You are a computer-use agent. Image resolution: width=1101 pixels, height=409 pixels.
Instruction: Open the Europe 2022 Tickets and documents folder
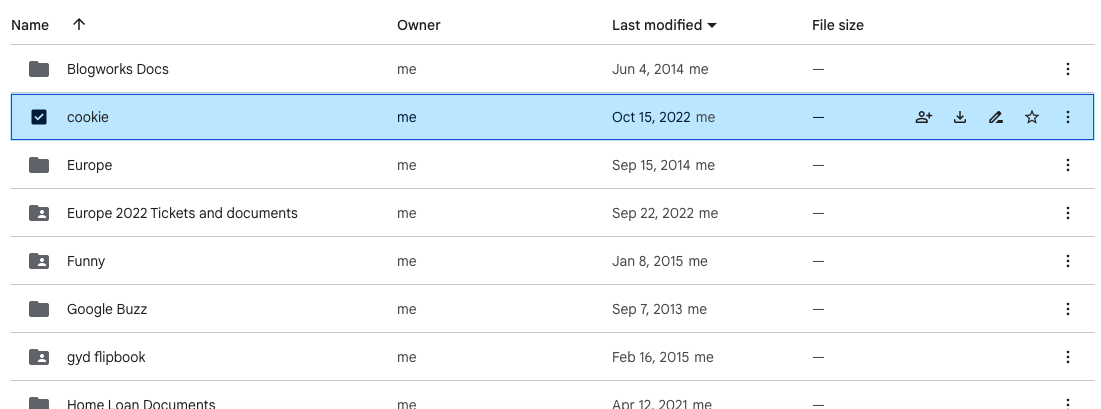coord(182,213)
